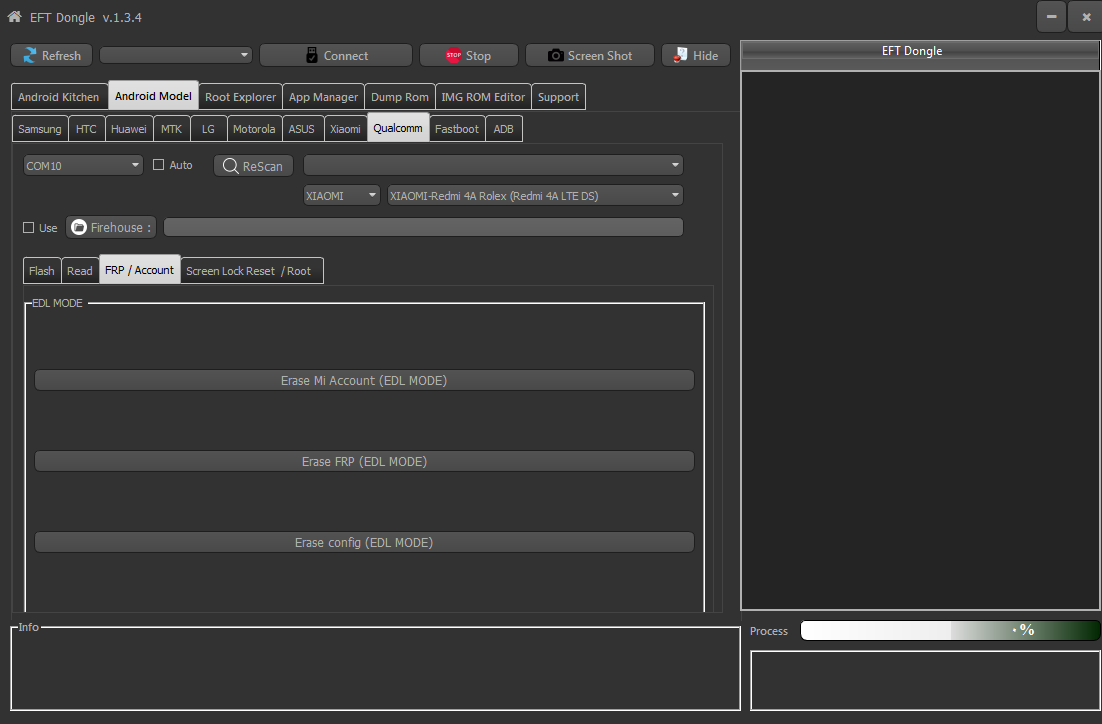Image resolution: width=1102 pixels, height=724 pixels.
Task: Select the HTC brand tab
Action: [x=86, y=129]
